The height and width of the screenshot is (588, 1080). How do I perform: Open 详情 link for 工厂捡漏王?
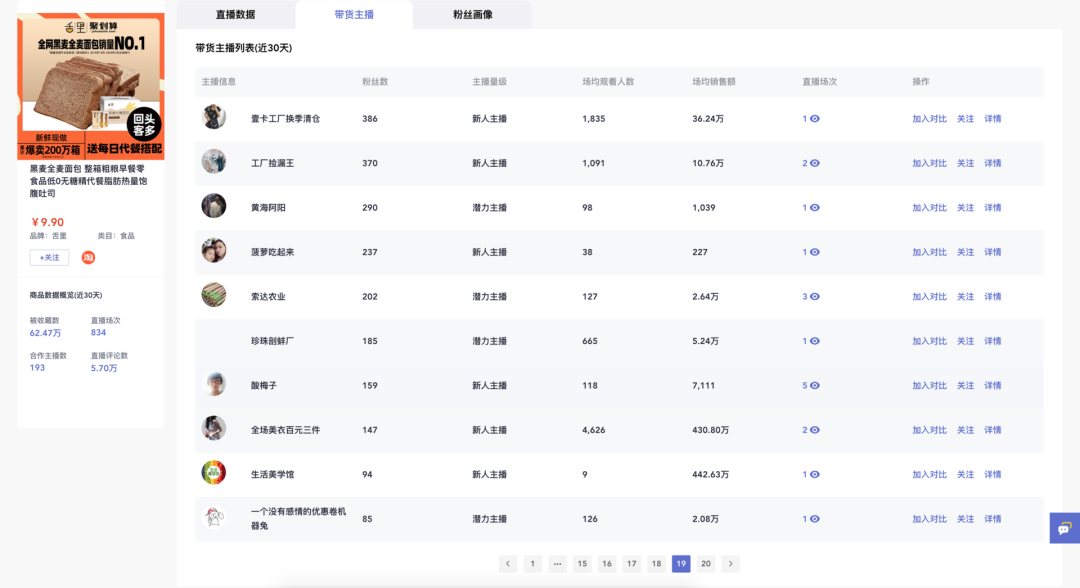click(x=993, y=163)
